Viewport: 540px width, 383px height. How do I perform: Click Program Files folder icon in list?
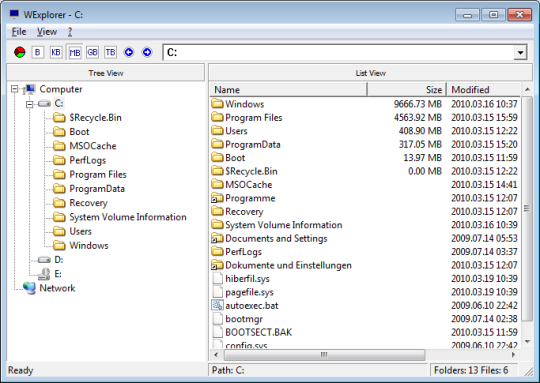click(217, 117)
